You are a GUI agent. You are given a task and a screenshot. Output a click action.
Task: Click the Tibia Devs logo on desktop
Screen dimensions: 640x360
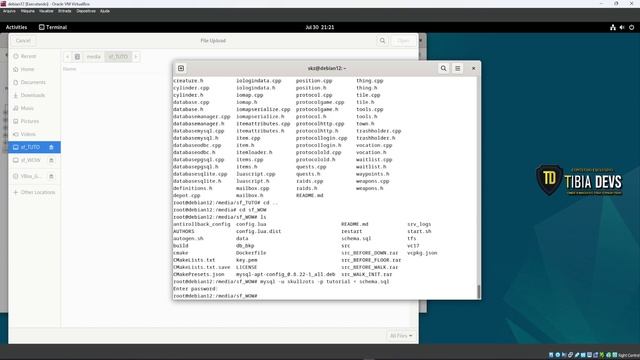click(x=579, y=180)
